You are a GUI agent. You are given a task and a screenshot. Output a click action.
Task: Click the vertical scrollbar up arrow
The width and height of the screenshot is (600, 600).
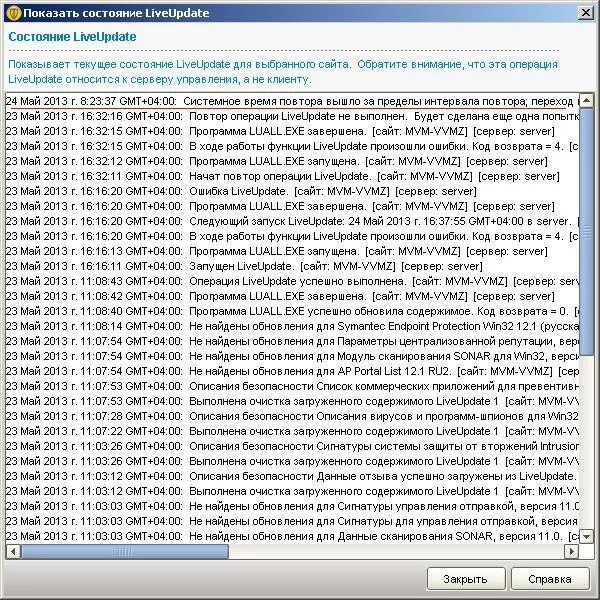pyautogui.click(x=586, y=101)
